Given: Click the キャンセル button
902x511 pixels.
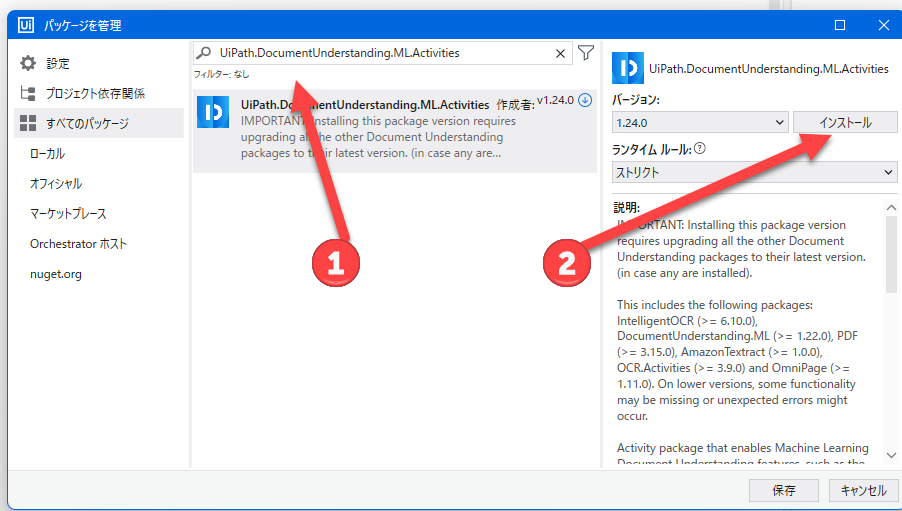Looking at the screenshot, I should (863, 490).
